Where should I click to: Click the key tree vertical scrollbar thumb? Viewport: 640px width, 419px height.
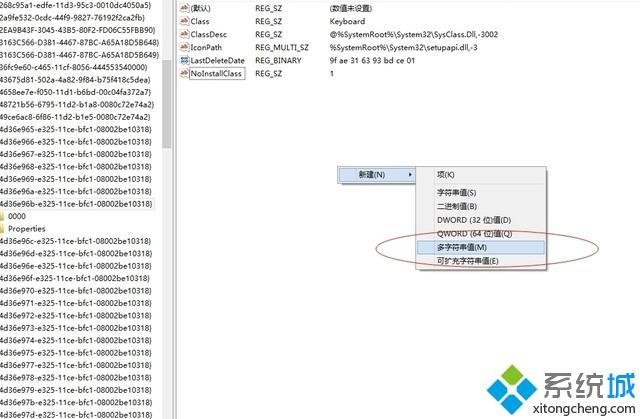pos(166,103)
